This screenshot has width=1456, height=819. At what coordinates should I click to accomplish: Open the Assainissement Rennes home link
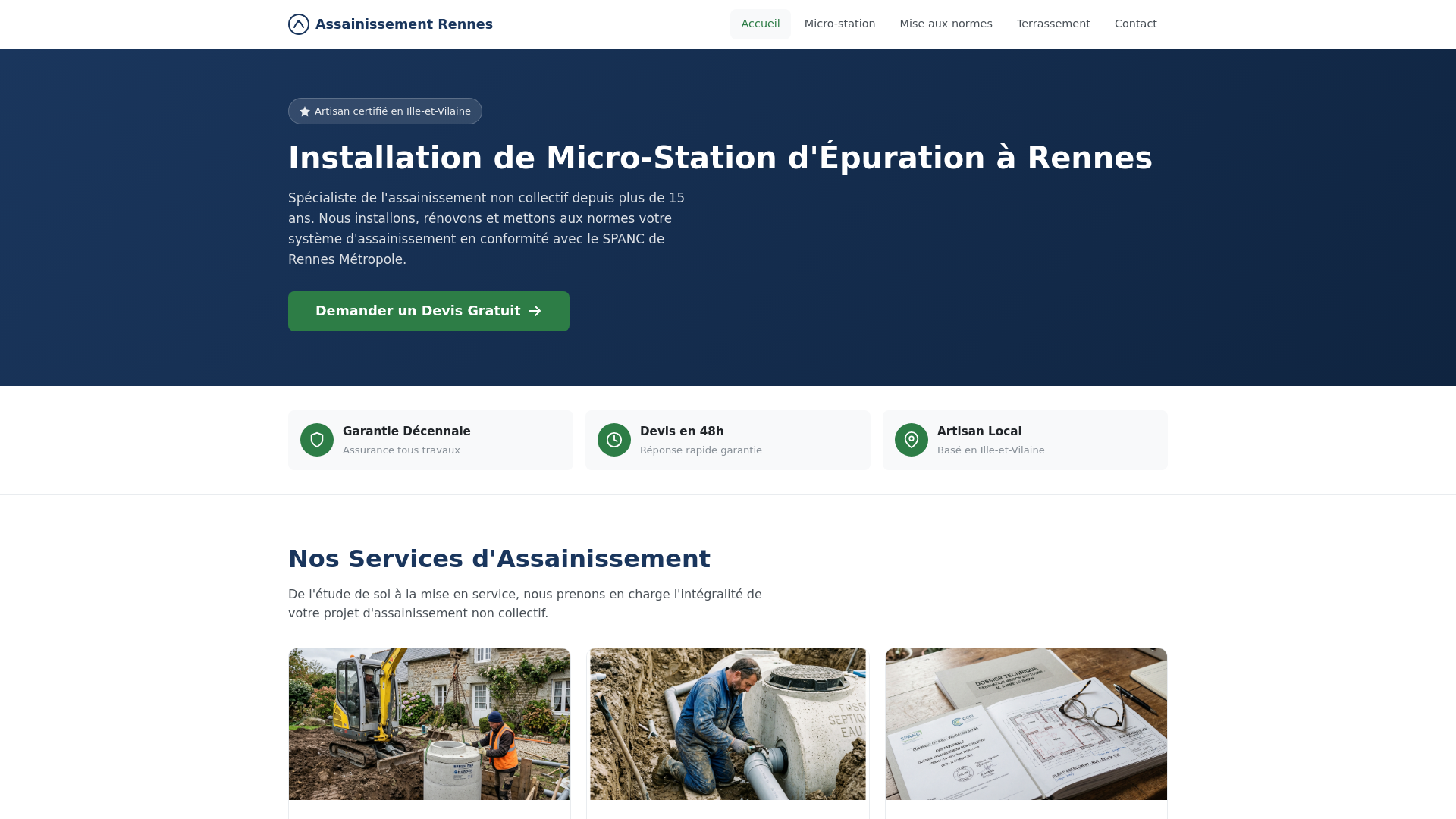(x=391, y=24)
